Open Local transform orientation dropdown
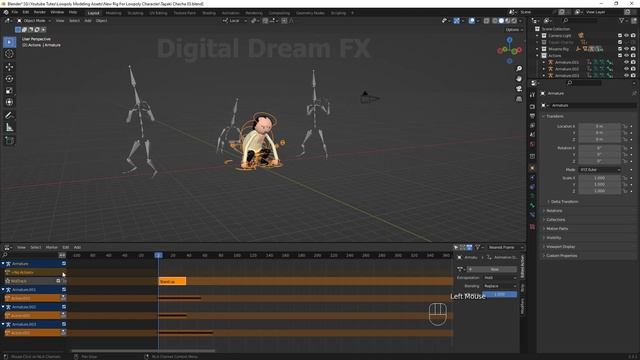The height and width of the screenshot is (360, 640). tap(235, 21)
